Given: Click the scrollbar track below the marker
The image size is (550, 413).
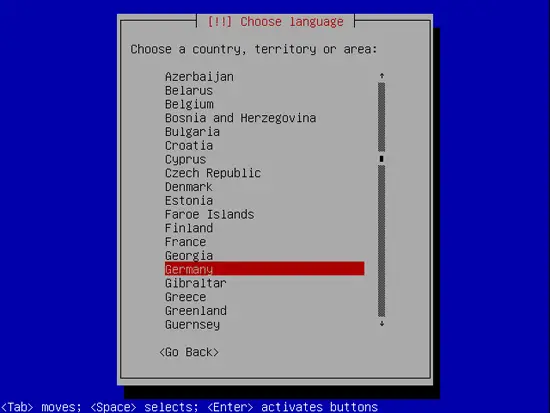Looking at the screenshot, I should point(382,241).
